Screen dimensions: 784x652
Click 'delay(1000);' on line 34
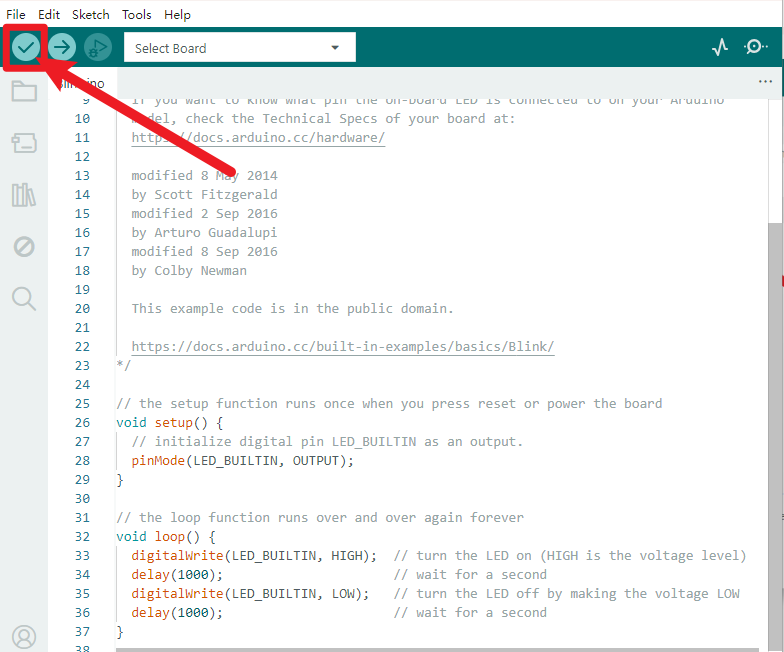pos(177,575)
